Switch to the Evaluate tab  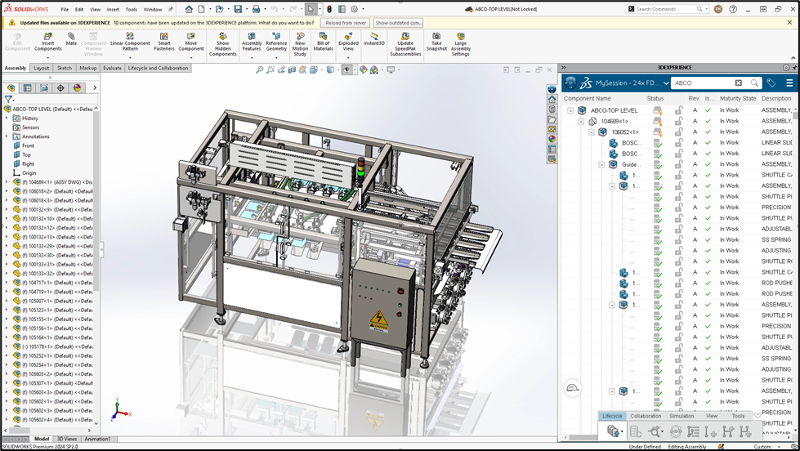pyautogui.click(x=113, y=68)
